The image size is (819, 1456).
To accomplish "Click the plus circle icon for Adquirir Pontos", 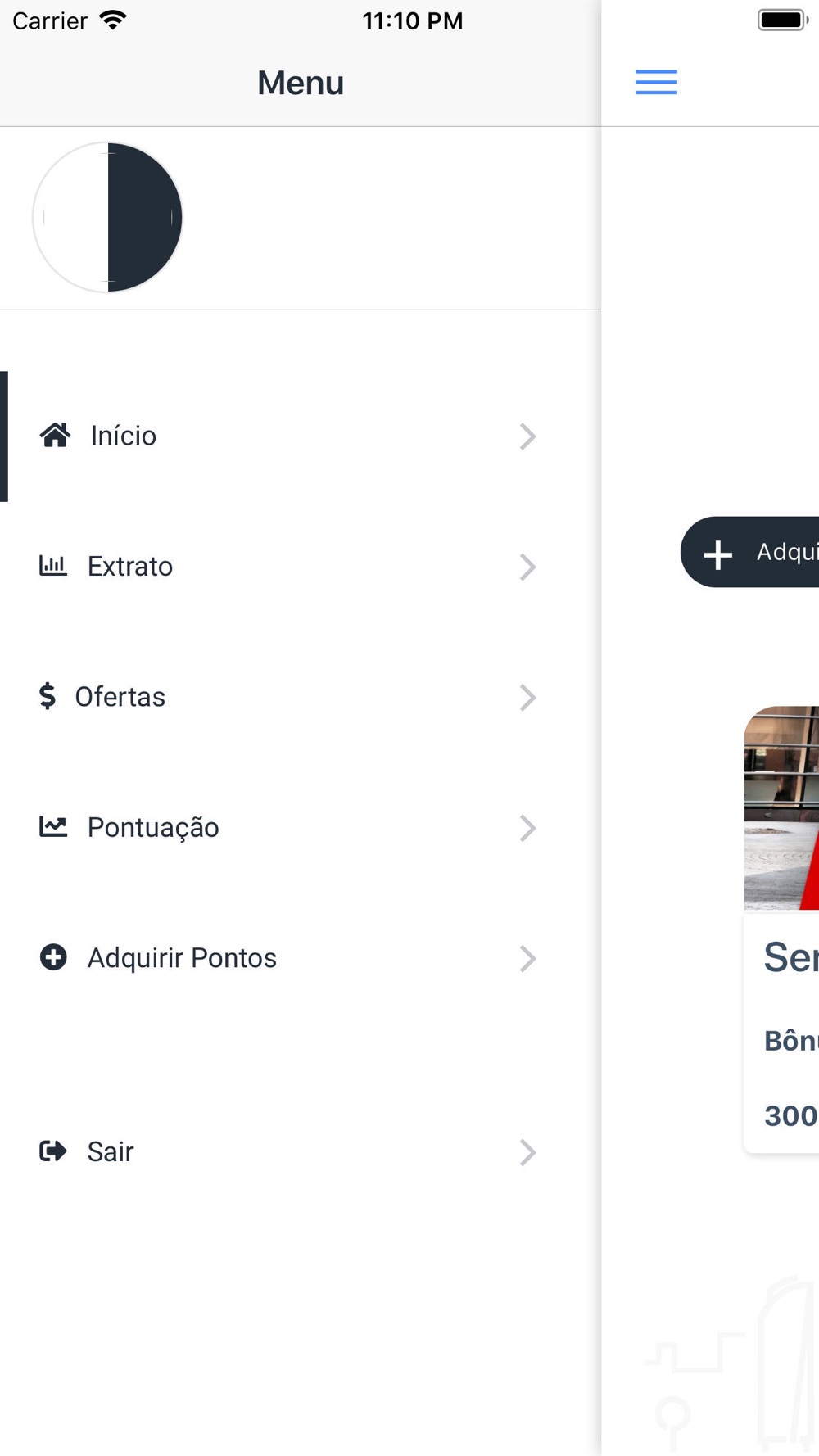I will [x=53, y=956].
